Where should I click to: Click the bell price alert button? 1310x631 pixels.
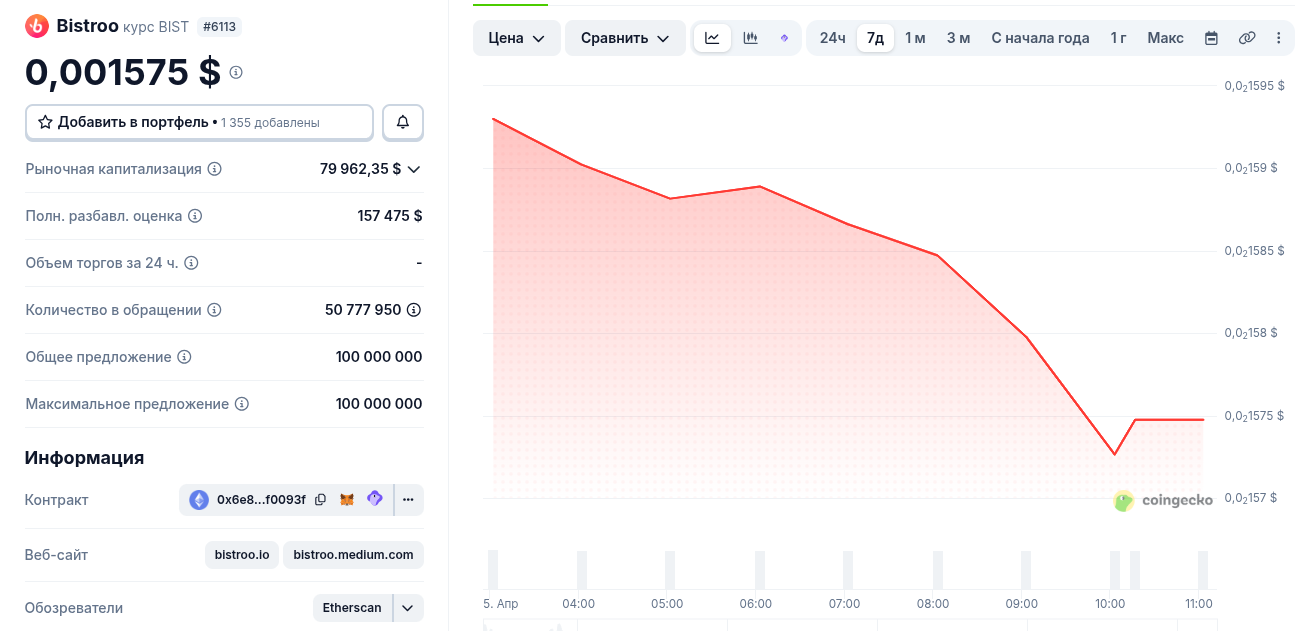pos(403,122)
